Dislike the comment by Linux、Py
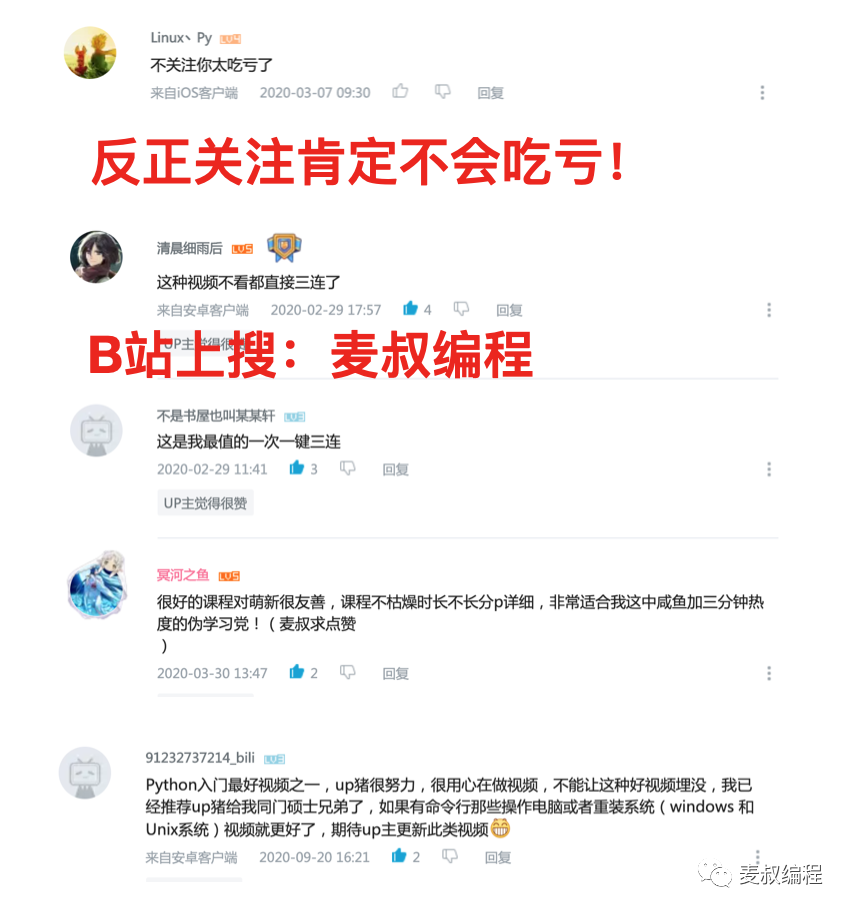 coord(442,92)
